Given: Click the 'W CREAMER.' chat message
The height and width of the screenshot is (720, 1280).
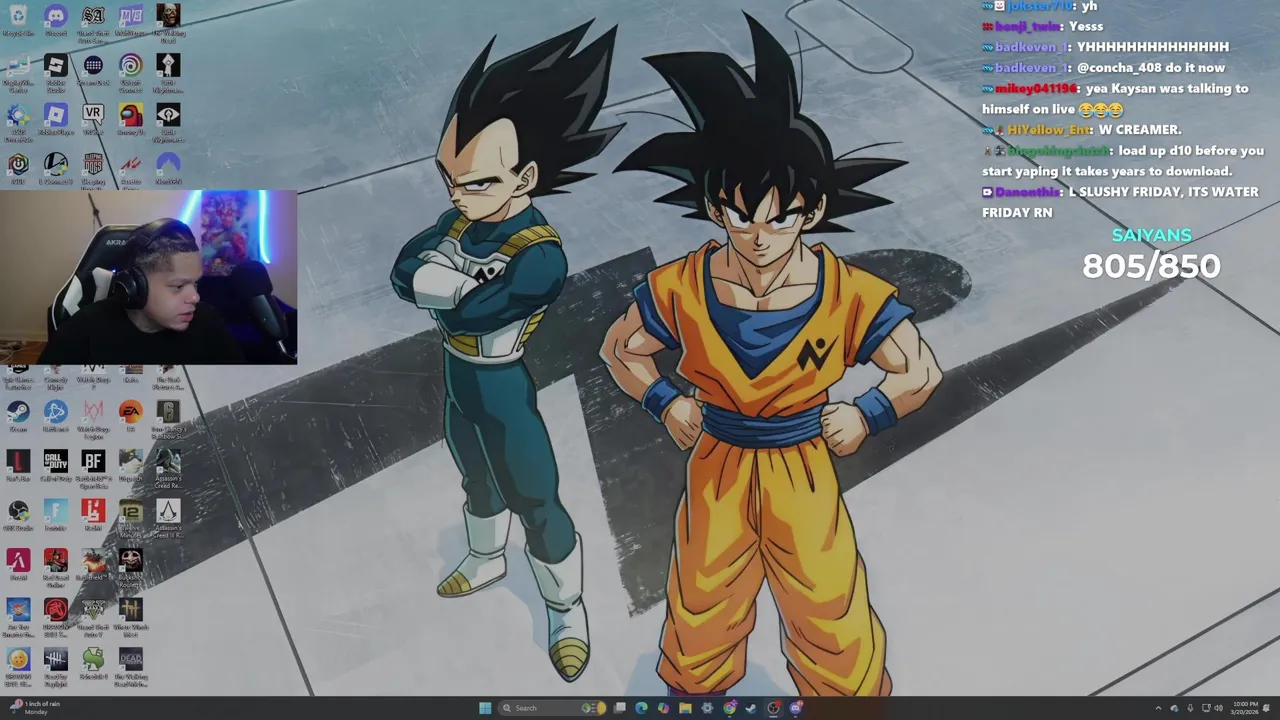Looking at the screenshot, I should 1082,129.
